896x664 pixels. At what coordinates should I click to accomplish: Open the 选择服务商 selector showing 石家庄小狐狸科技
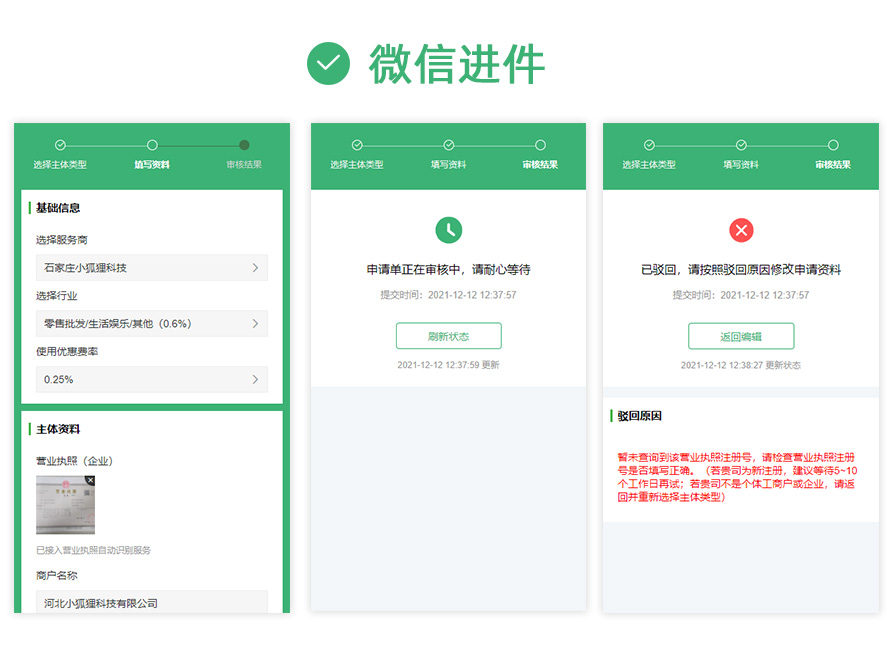point(152,268)
